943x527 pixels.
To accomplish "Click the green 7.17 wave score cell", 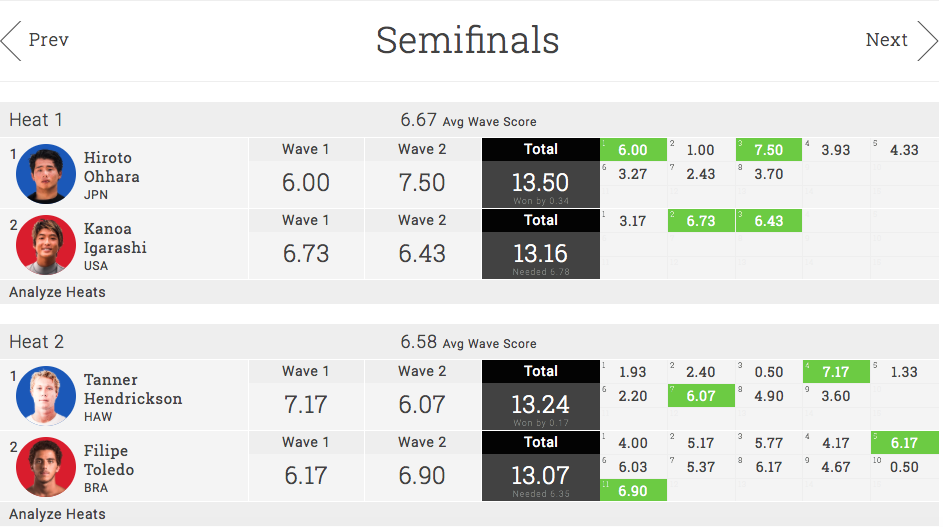I will pyautogui.click(x=835, y=372).
